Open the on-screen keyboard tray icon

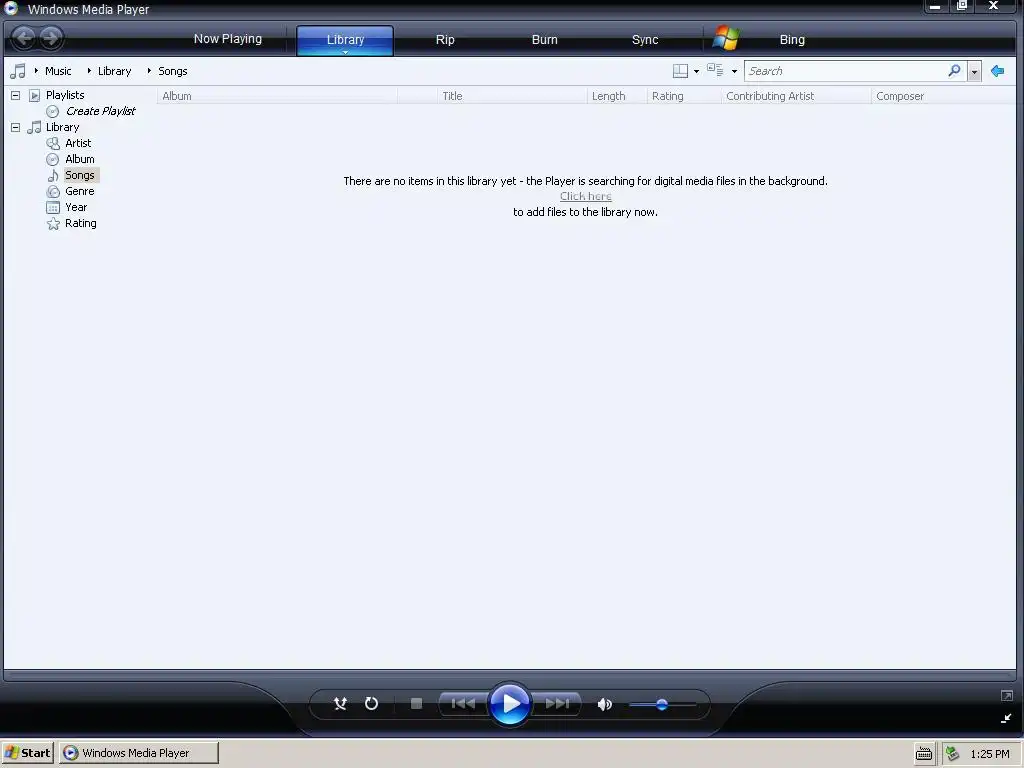(x=923, y=754)
